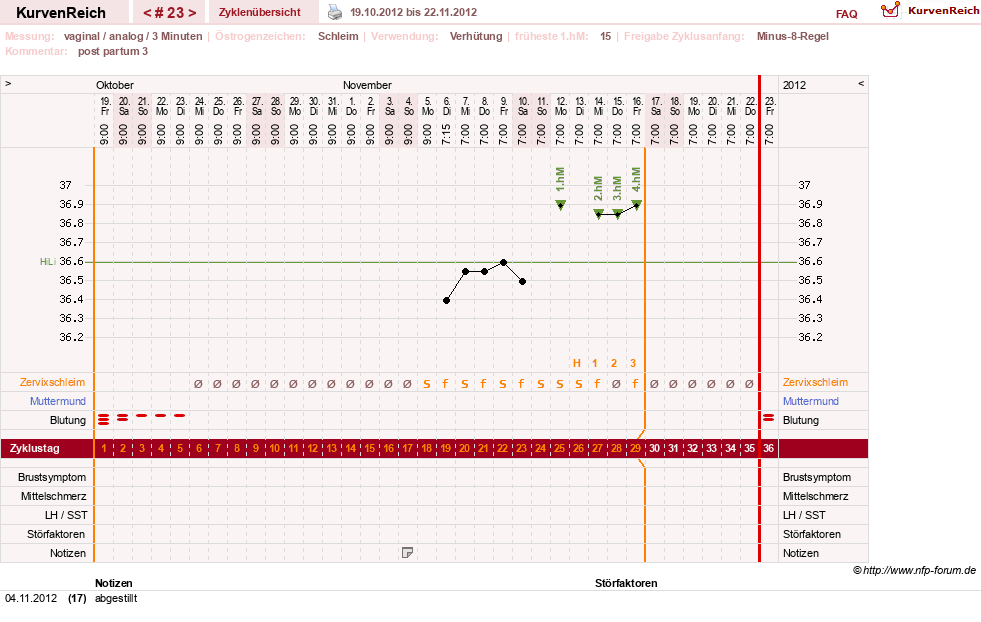Click the heavy bleeding mark on cycle day 1
This screenshot has height=622, width=981.
pyautogui.click(x=104, y=419)
